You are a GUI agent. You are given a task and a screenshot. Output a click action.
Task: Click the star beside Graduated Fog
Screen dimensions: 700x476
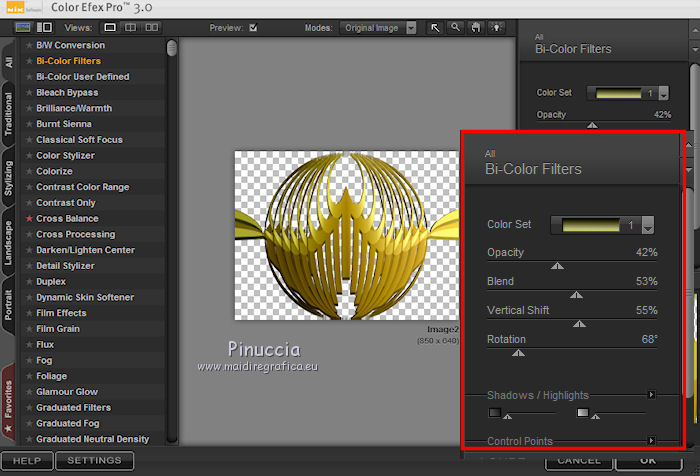29,423
